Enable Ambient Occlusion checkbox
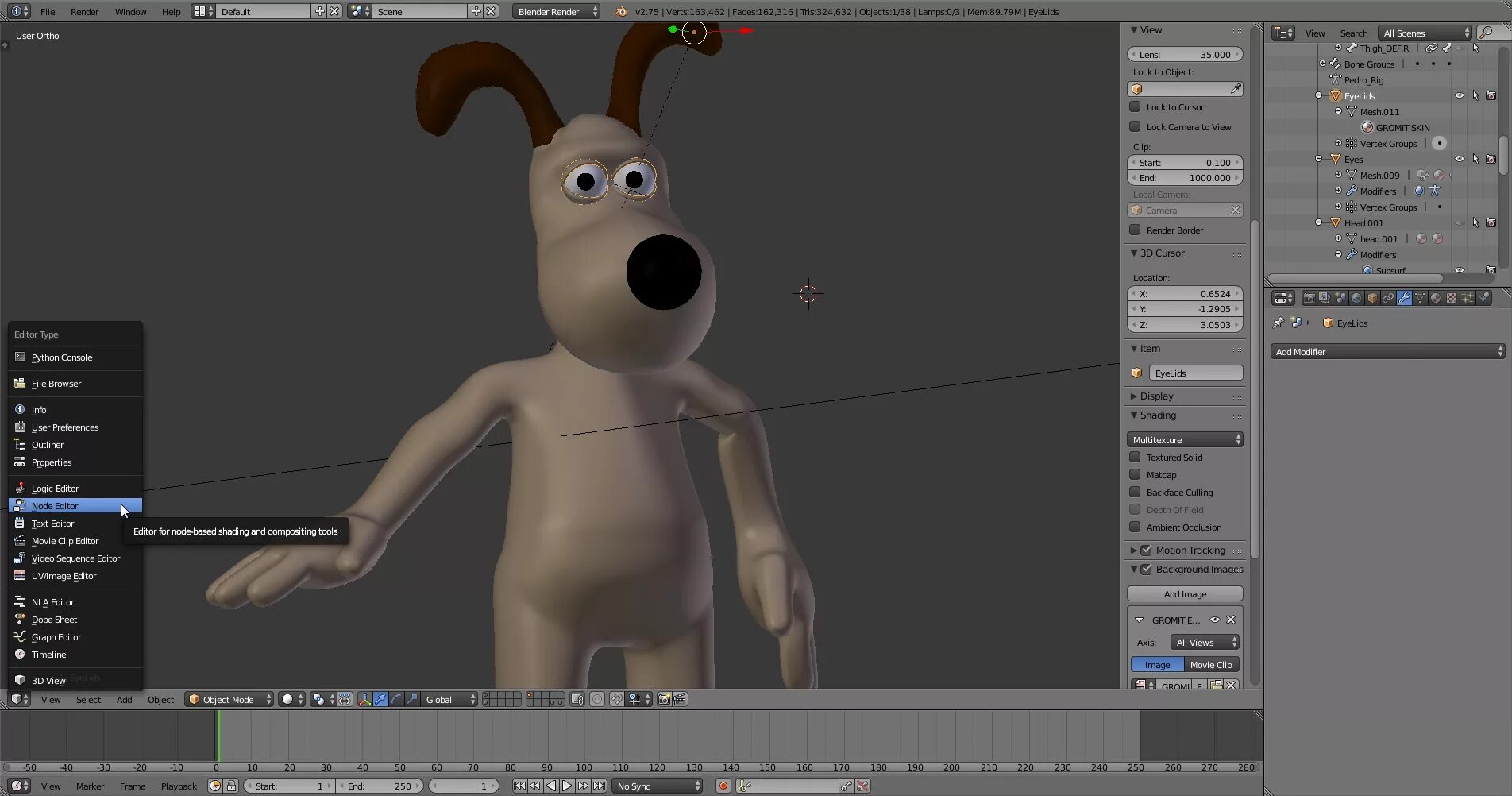The height and width of the screenshot is (796, 1512). point(1135,527)
